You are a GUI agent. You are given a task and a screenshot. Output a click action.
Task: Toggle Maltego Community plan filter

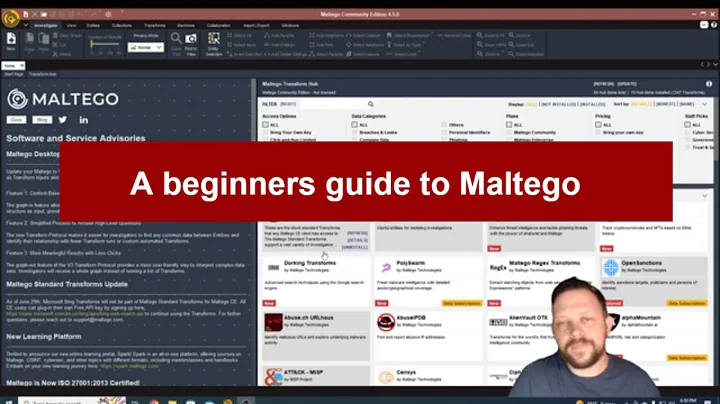click(x=509, y=132)
